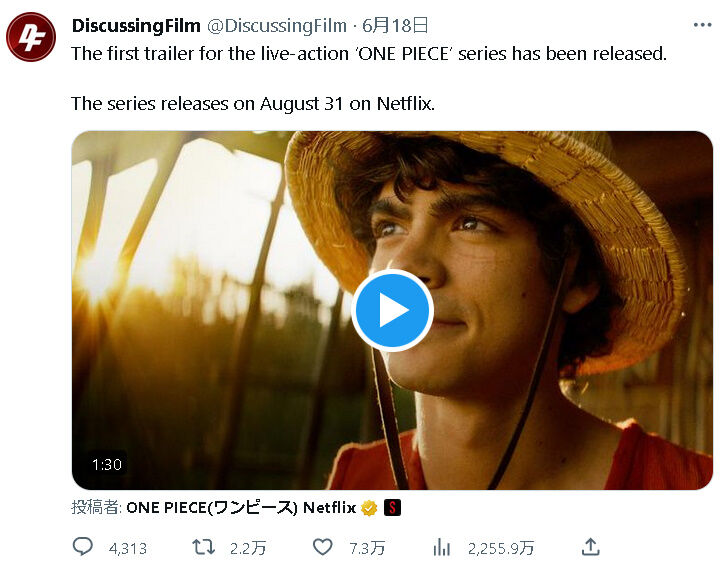Click the 2,255.9万 views count

[500, 548]
